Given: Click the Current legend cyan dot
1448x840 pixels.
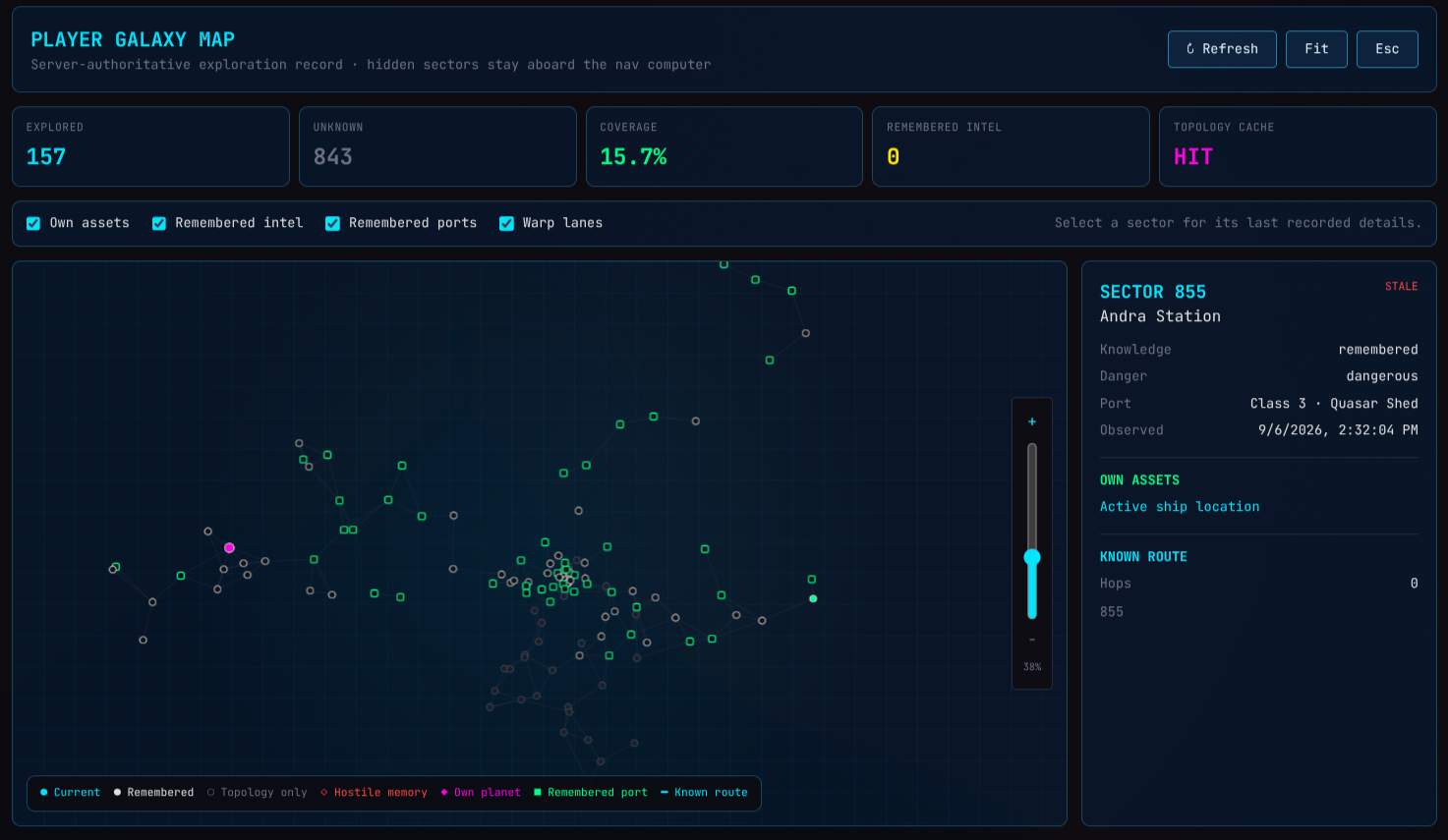Looking at the screenshot, I should [44, 793].
